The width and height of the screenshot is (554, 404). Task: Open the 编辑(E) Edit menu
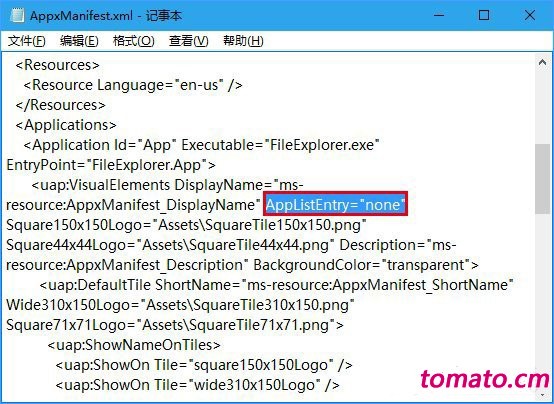(79, 41)
